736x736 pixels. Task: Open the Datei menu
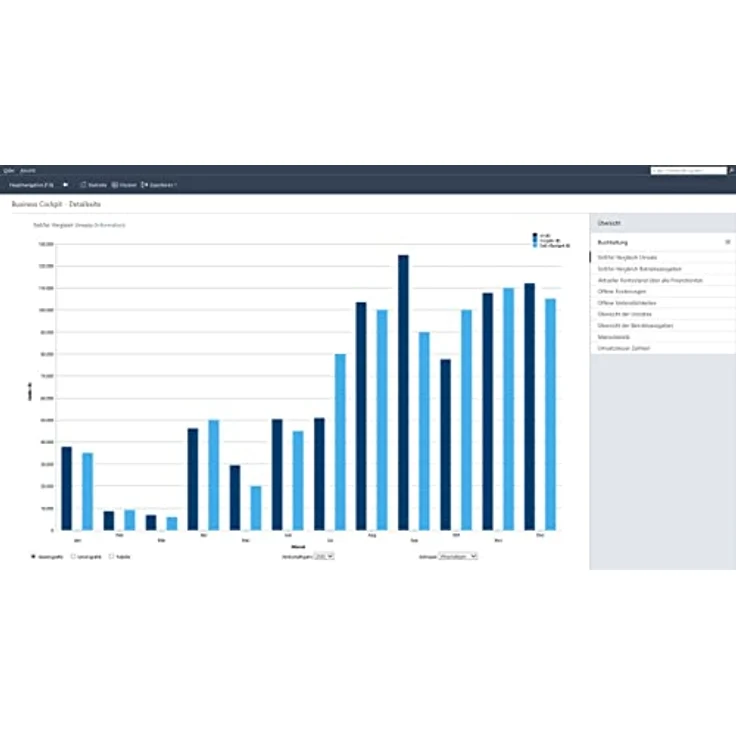point(9,171)
